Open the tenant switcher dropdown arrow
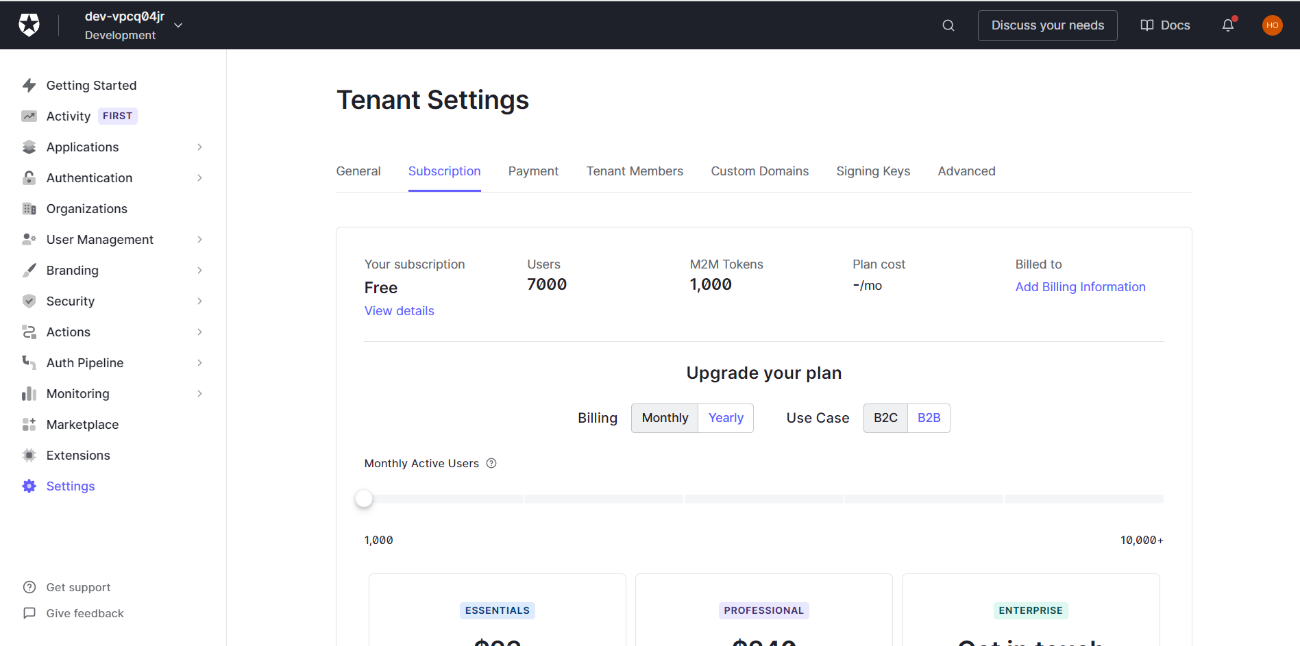 click(x=178, y=26)
